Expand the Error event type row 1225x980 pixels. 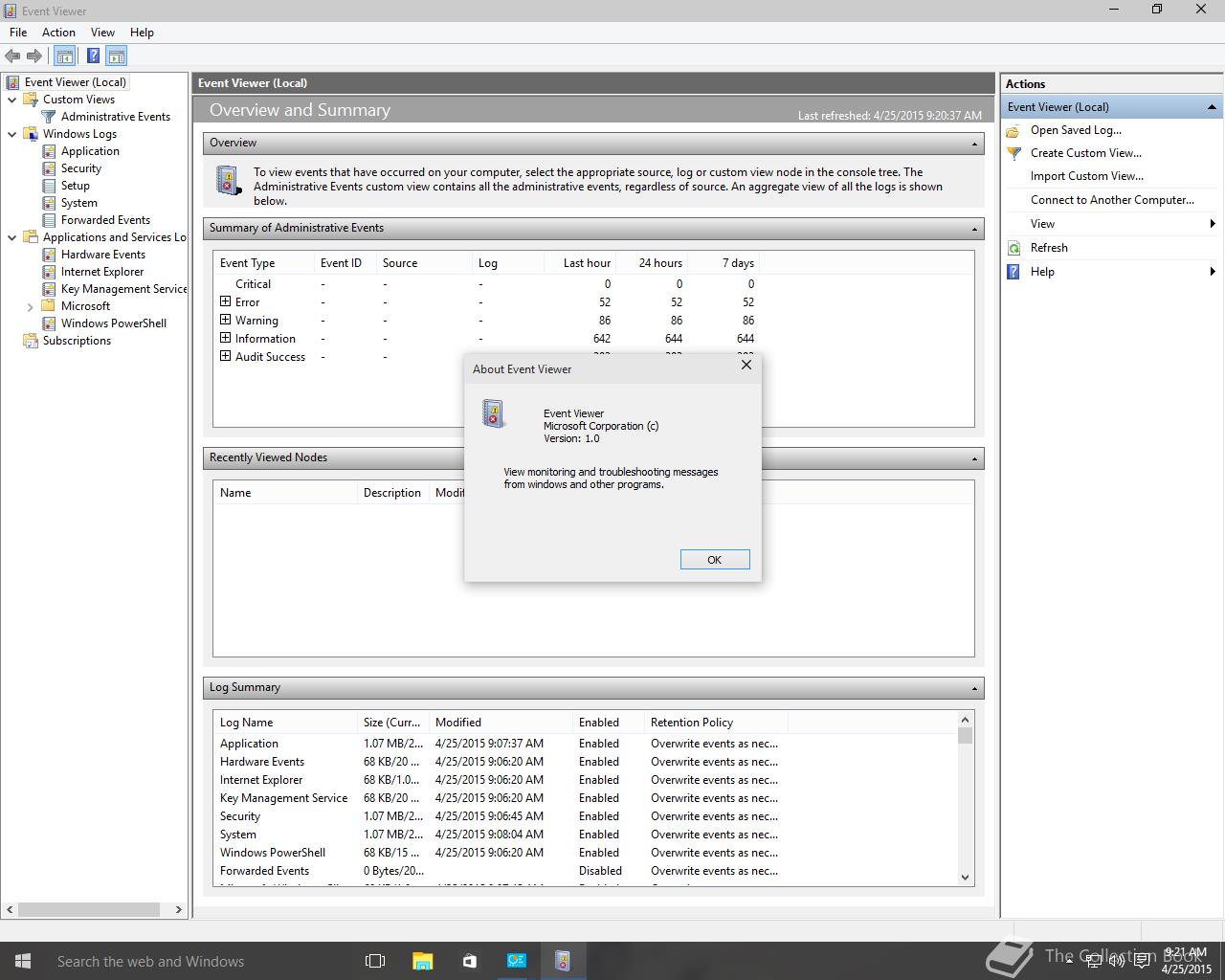[225, 301]
